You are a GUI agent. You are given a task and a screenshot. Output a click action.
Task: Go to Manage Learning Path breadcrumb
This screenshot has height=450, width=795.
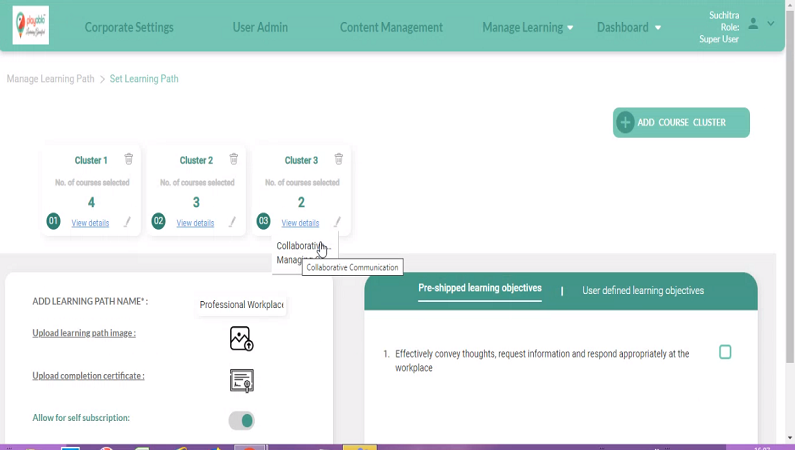tap(50, 79)
